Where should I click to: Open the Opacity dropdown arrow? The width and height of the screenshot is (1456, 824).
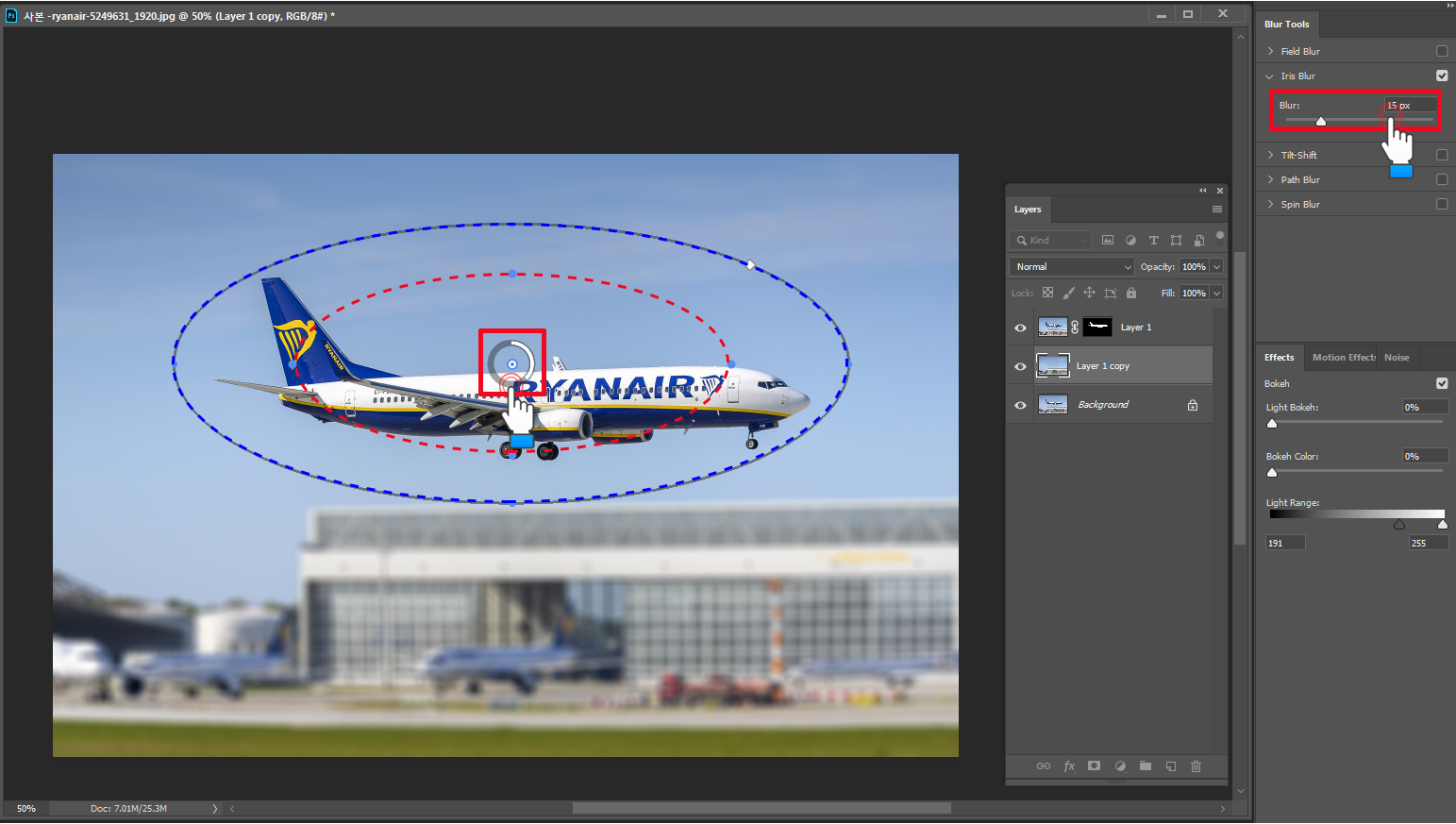tap(1217, 267)
